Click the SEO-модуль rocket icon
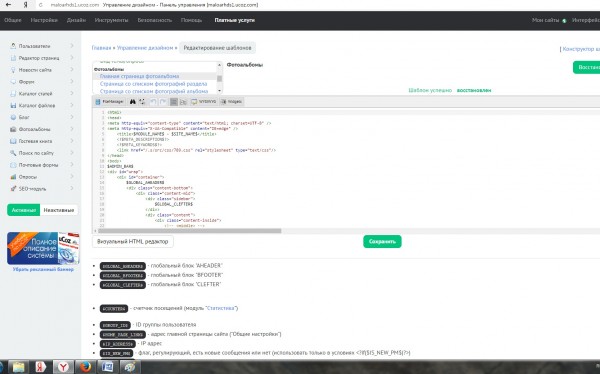The width and height of the screenshot is (600, 374). 13,189
